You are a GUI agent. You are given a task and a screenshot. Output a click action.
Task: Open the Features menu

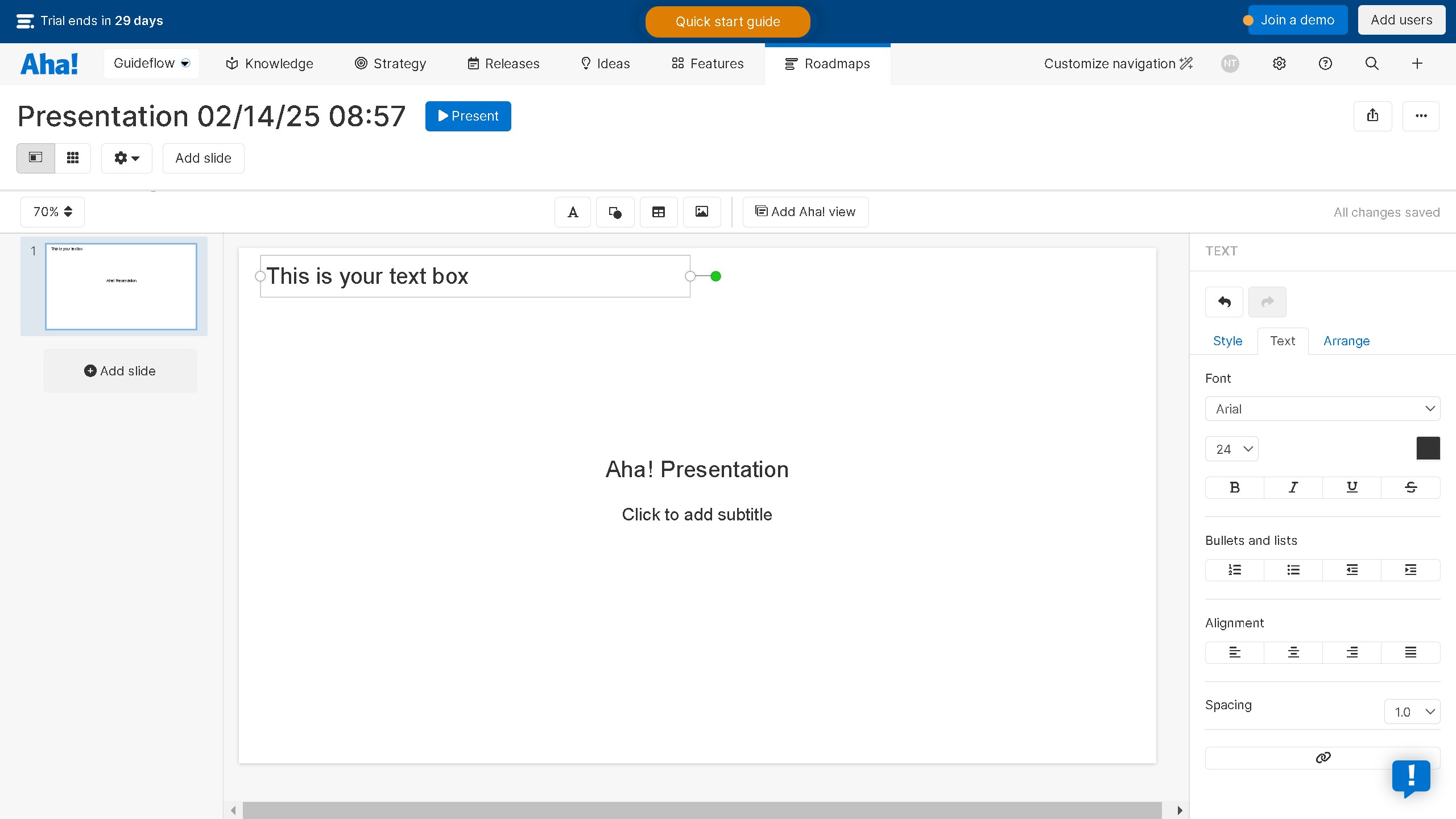(708, 64)
